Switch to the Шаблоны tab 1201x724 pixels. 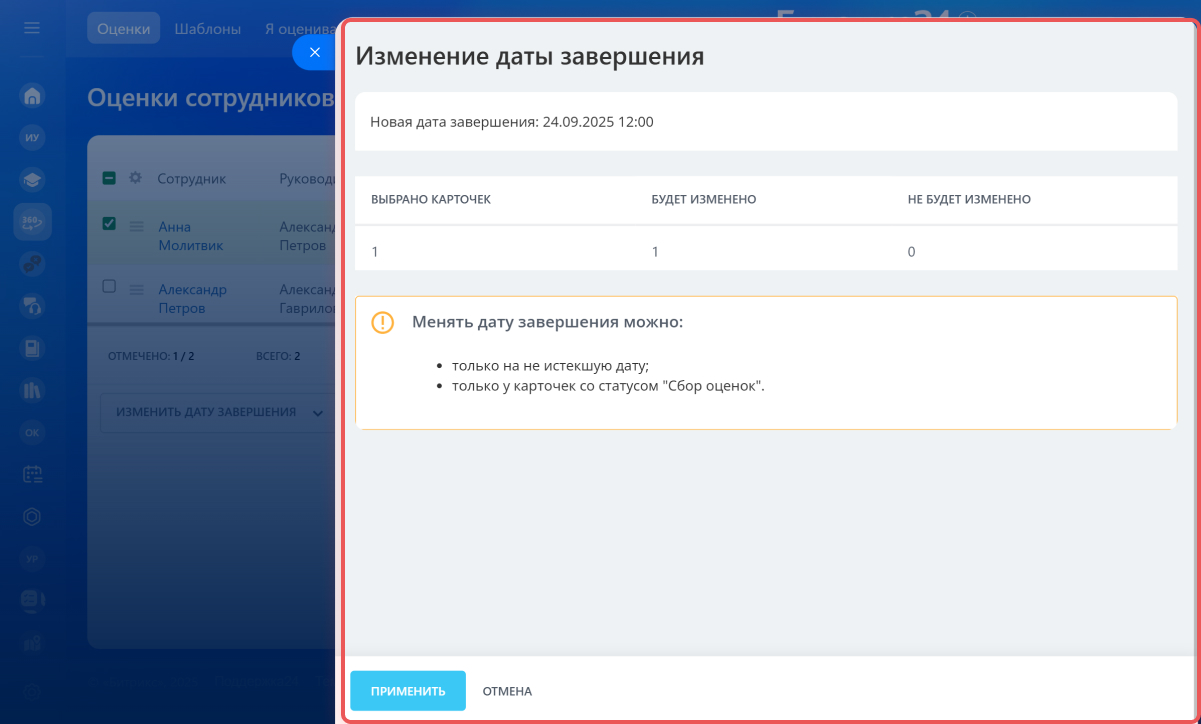(x=207, y=28)
